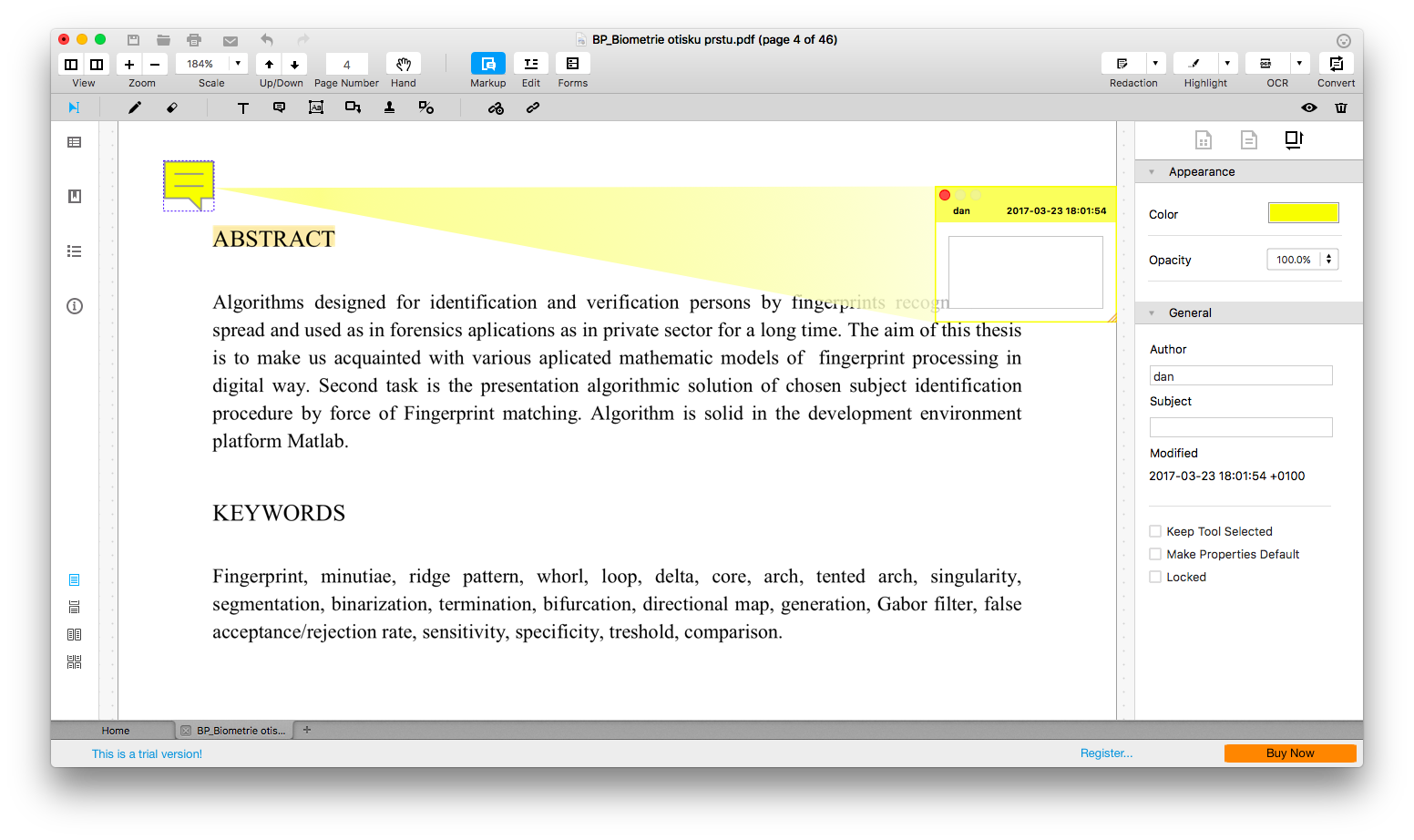Viewport: 1414px width, 840px height.
Task: Switch to single page view mode
Action: pyautogui.click(x=75, y=580)
